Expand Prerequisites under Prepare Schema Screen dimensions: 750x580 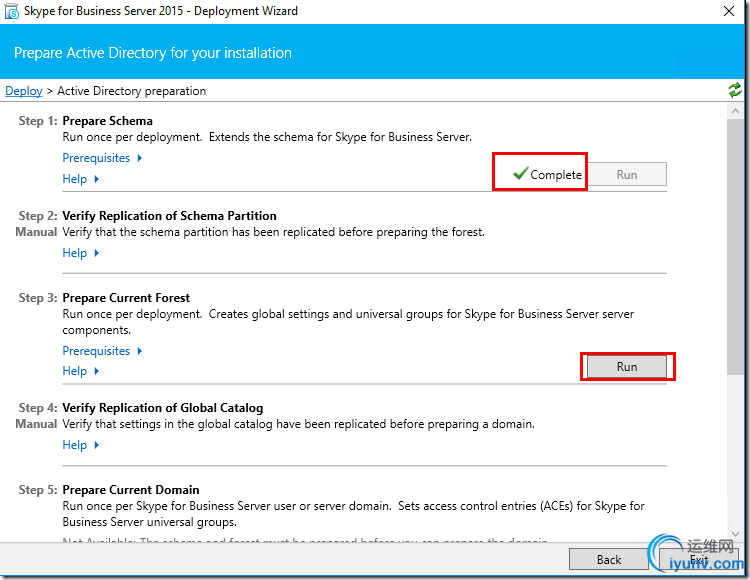tap(102, 158)
